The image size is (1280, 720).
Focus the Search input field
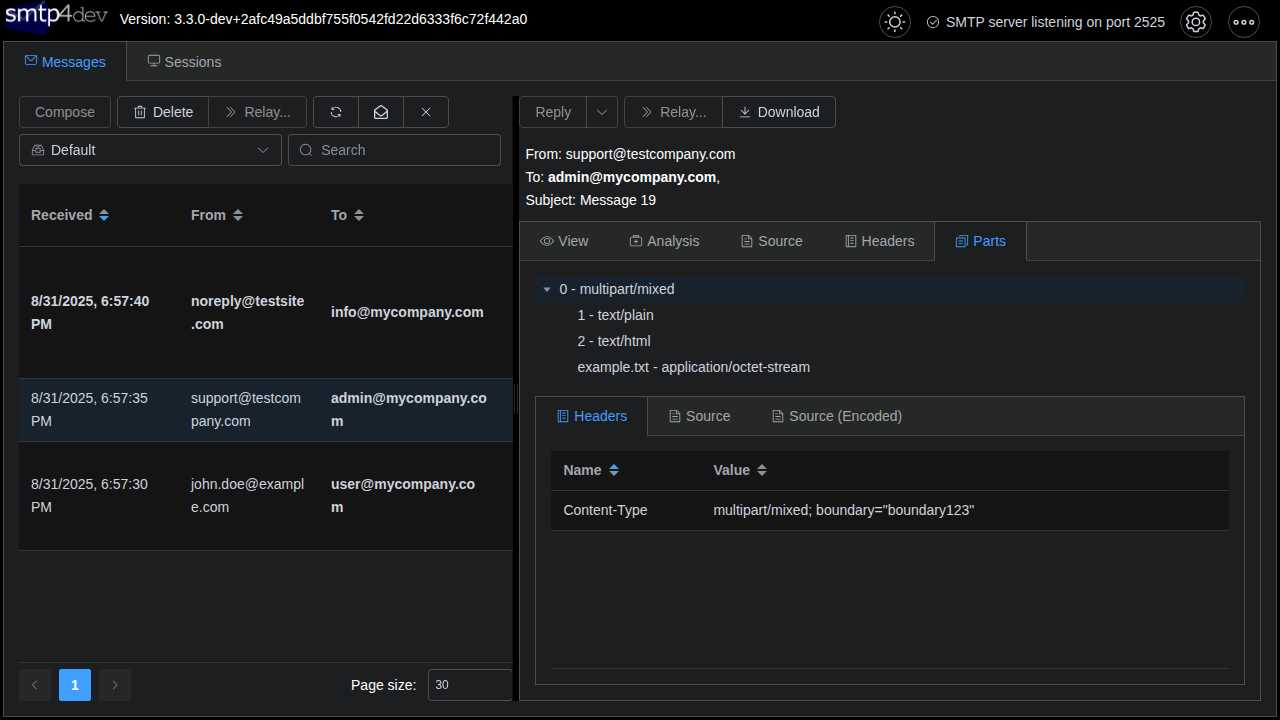(x=395, y=150)
